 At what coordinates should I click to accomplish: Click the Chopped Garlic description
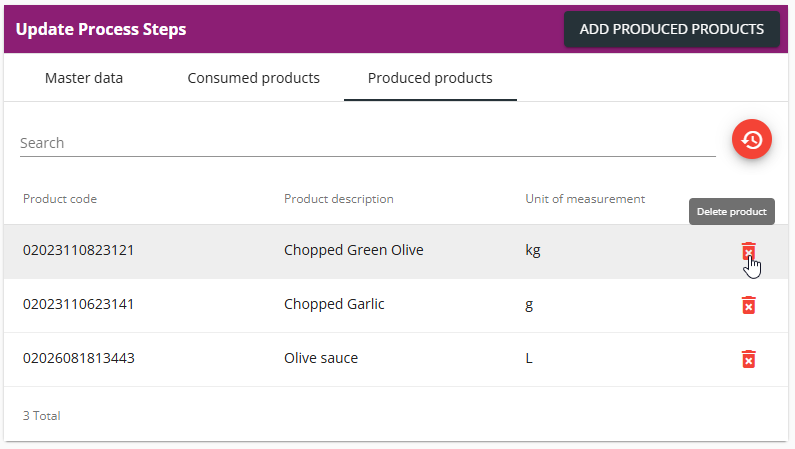tap(334, 304)
